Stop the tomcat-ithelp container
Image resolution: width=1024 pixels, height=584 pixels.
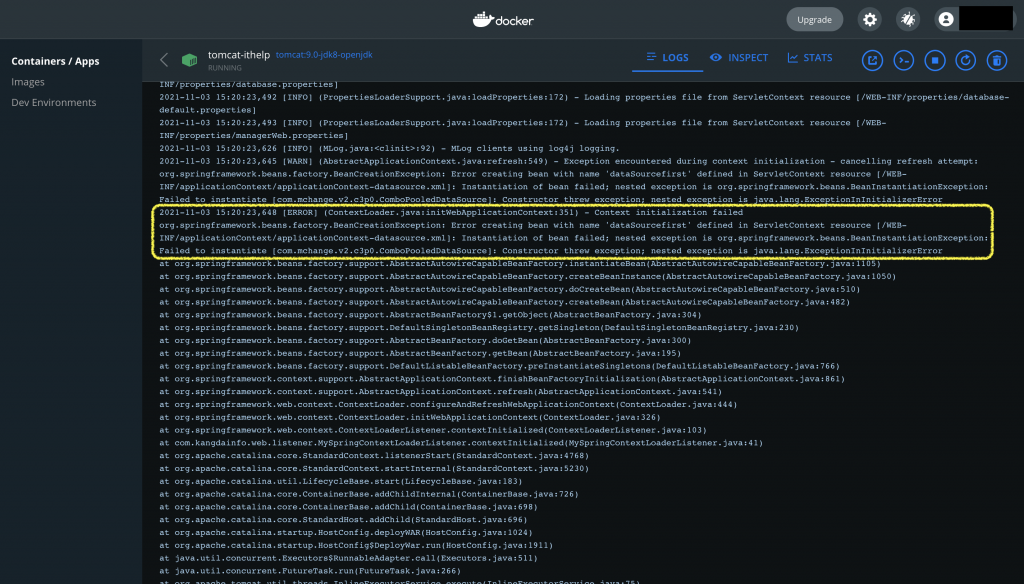click(935, 60)
